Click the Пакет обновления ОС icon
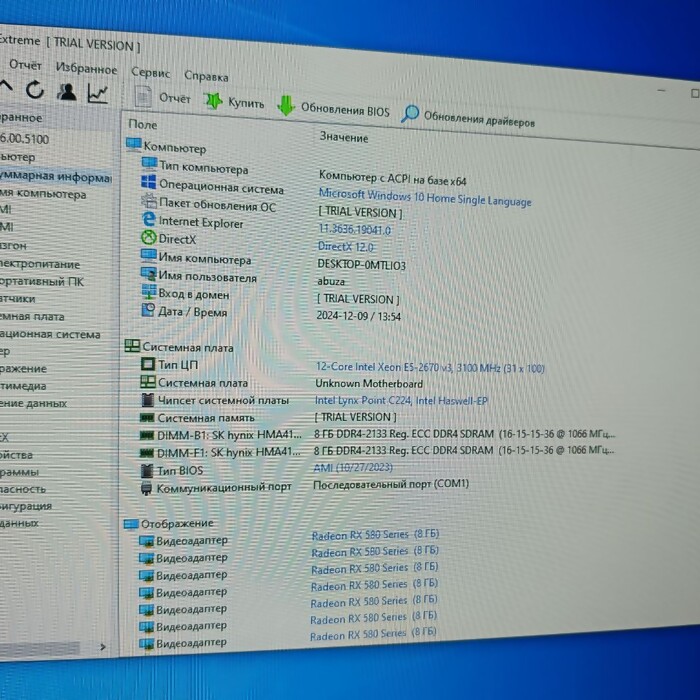This screenshot has width=700, height=700. point(149,200)
